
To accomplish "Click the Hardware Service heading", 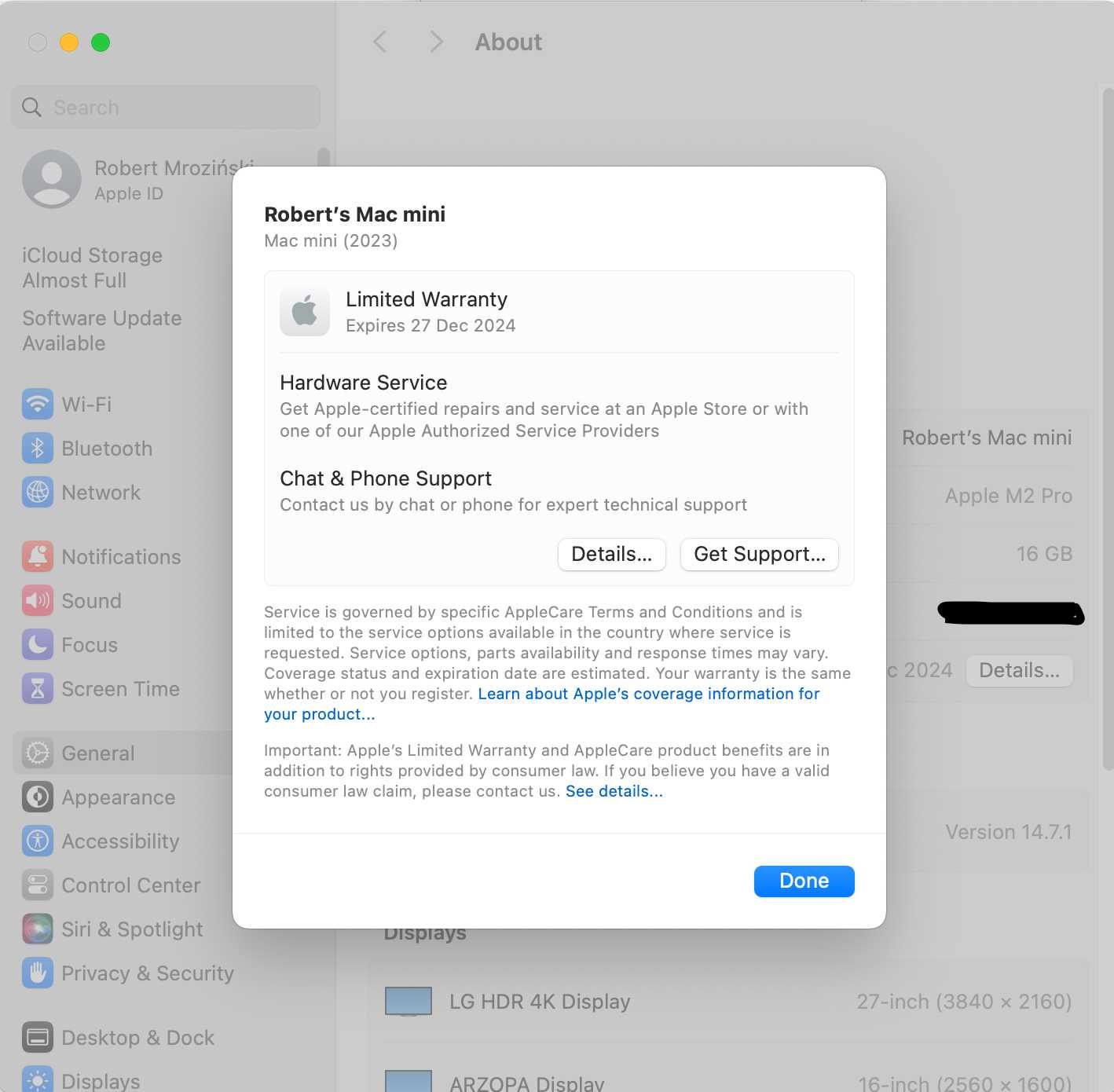I will coord(364,383).
